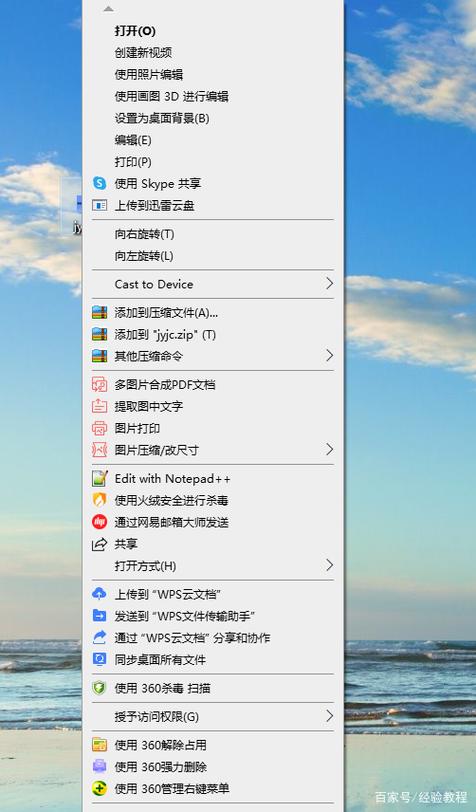Expand the 打开方式(H) submenu arrow
Viewport: 476px width, 812px height.
[329, 565]
